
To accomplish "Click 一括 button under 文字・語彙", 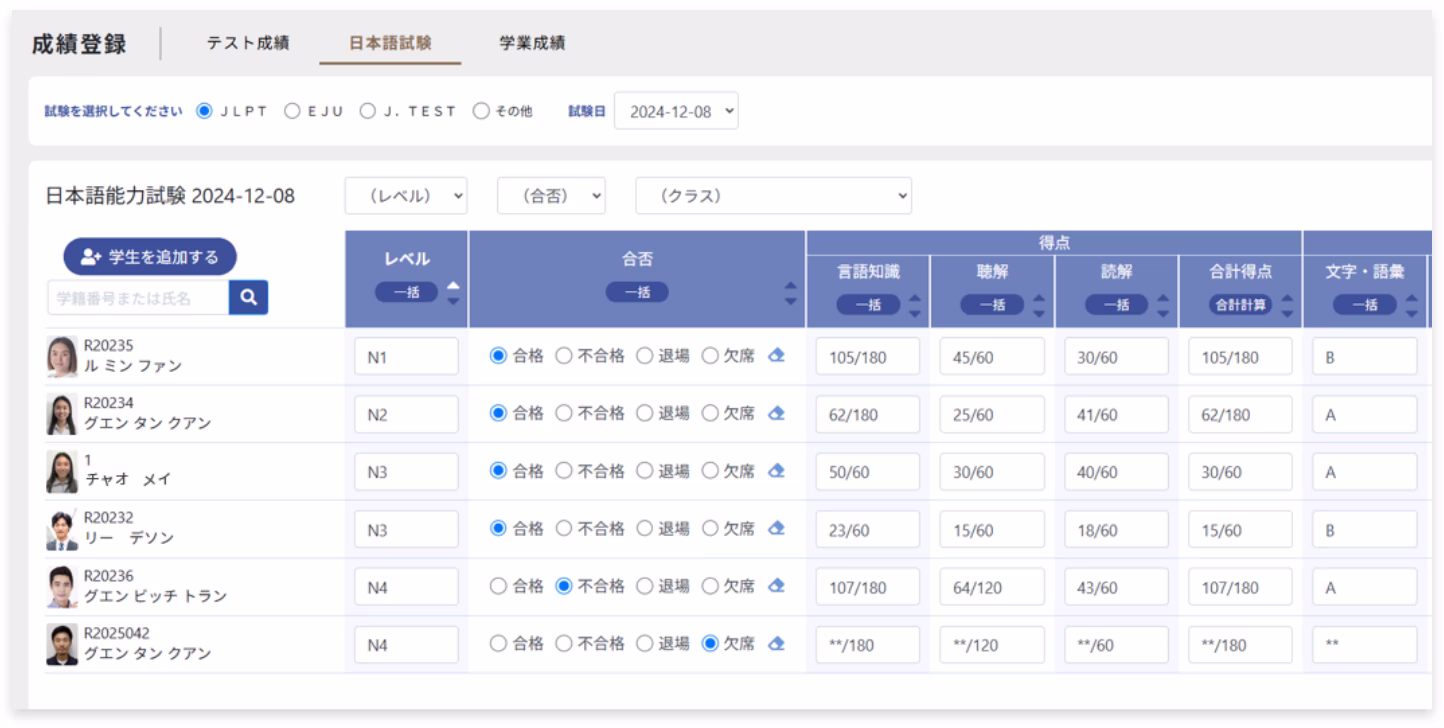I will click(x=1365, y=306).
